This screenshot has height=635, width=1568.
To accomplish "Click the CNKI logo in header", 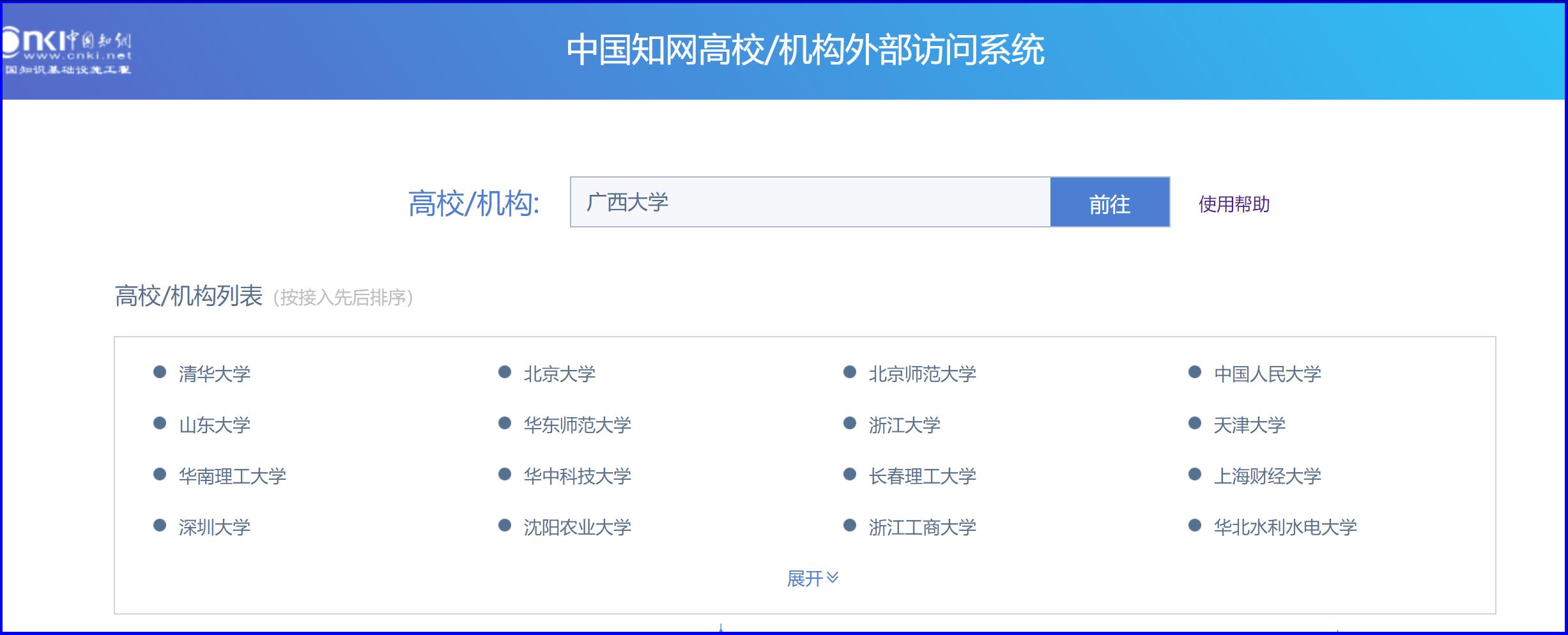I will [x=66, y=51].
